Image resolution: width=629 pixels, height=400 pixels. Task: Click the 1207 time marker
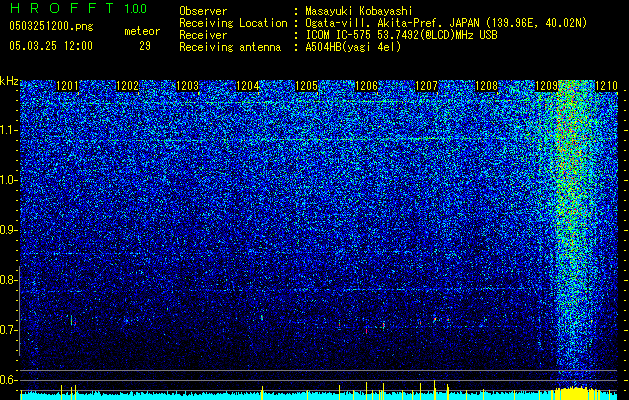(x=426, y=86)
